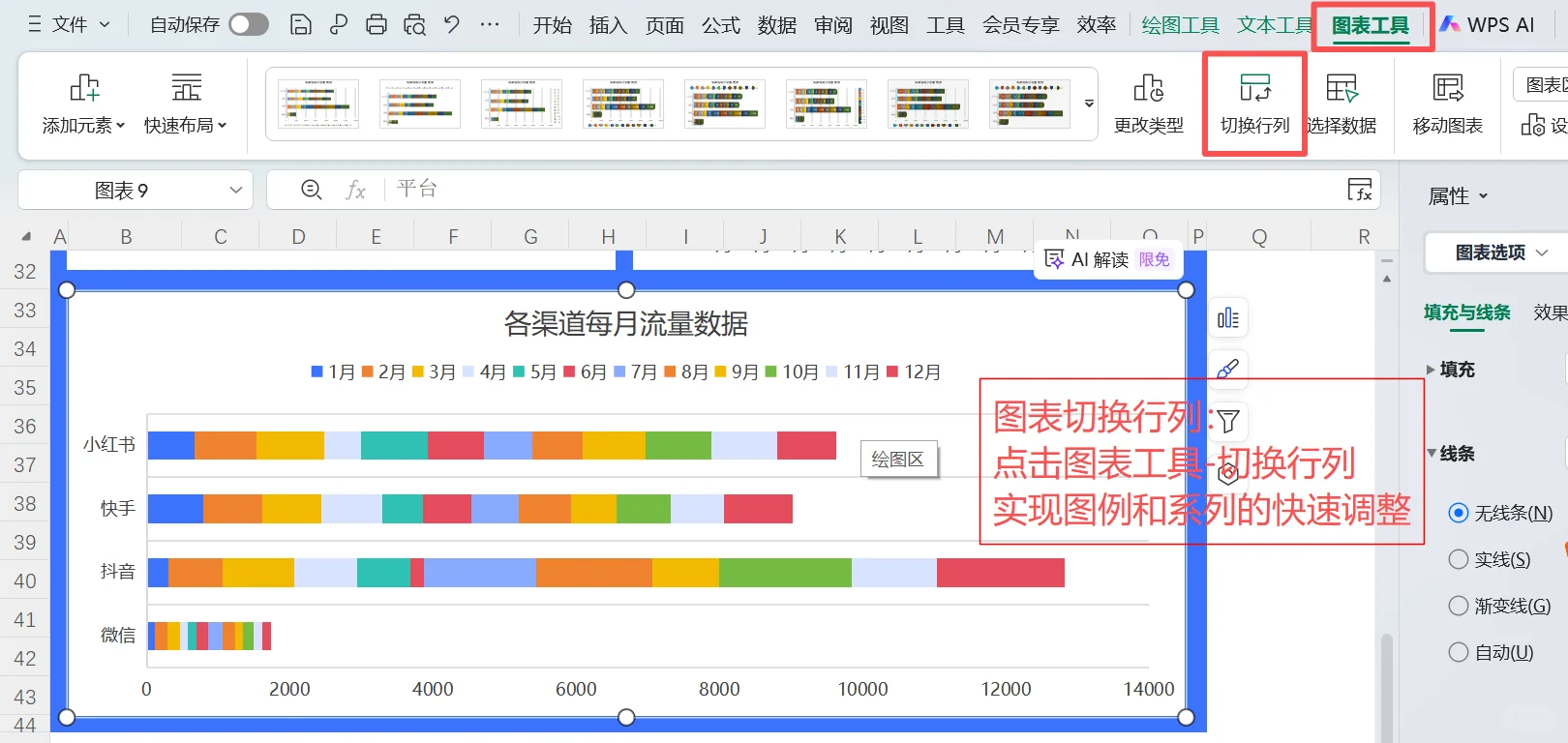Click the 选择数据 button
This screenshot has height=743, width=1568.
1342,104
